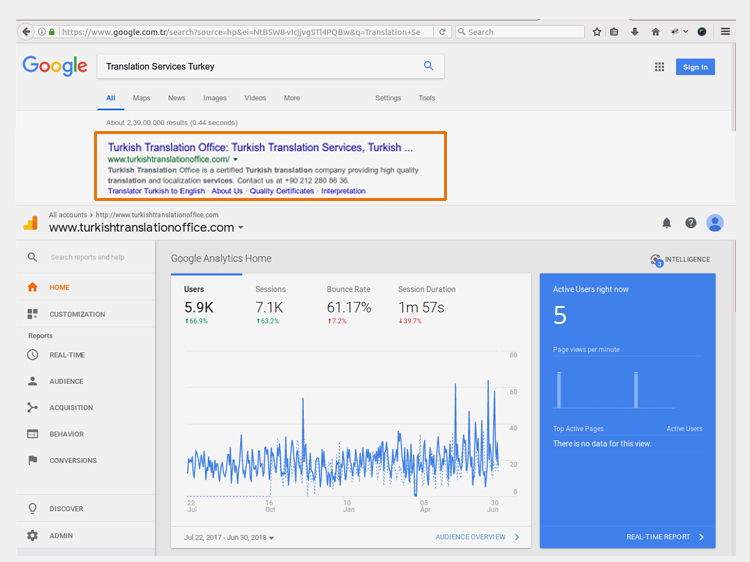750x562 pixels.
Task: Click the Admin gear icon
Action: [x=32, y=536]
